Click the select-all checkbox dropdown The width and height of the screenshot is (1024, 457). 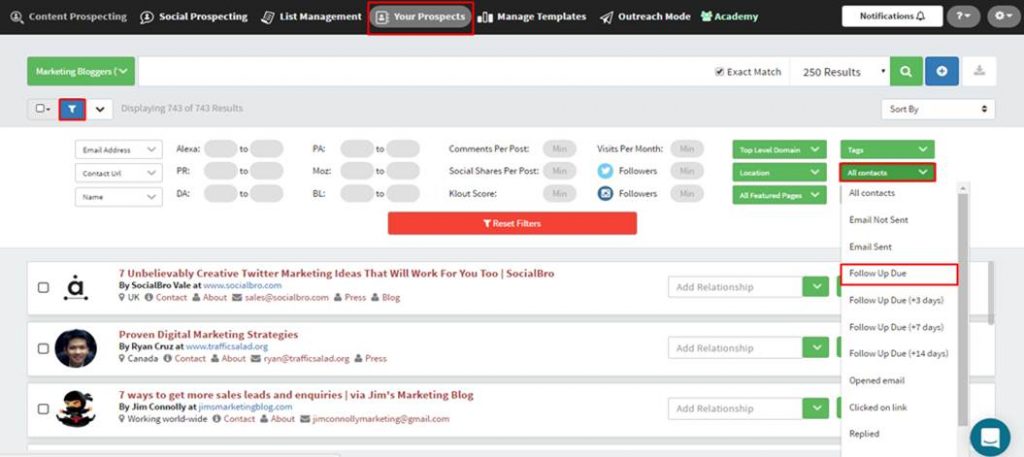tap(43, 109)
